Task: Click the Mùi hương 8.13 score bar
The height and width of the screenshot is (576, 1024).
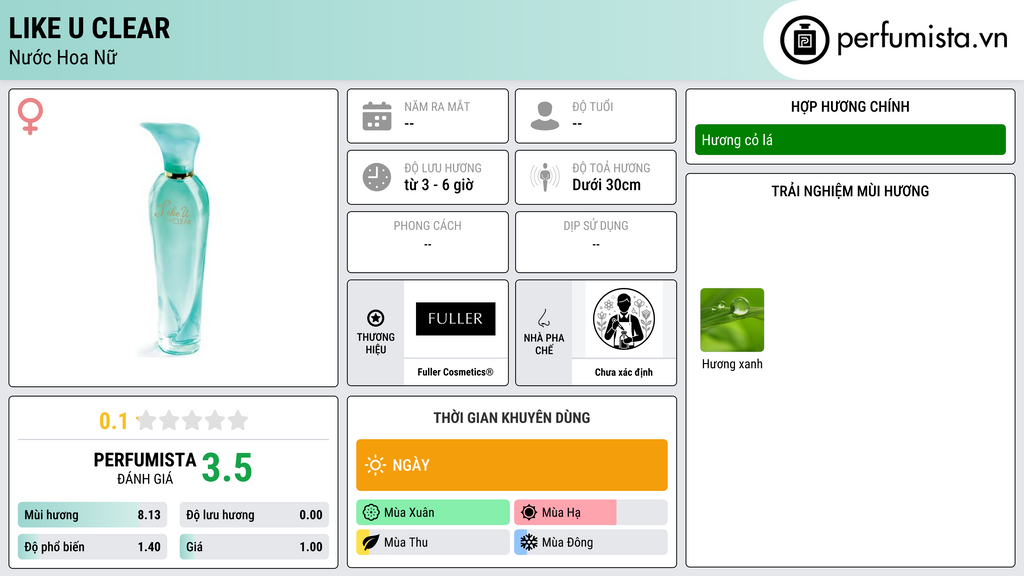Action: (x=93, y=515)
